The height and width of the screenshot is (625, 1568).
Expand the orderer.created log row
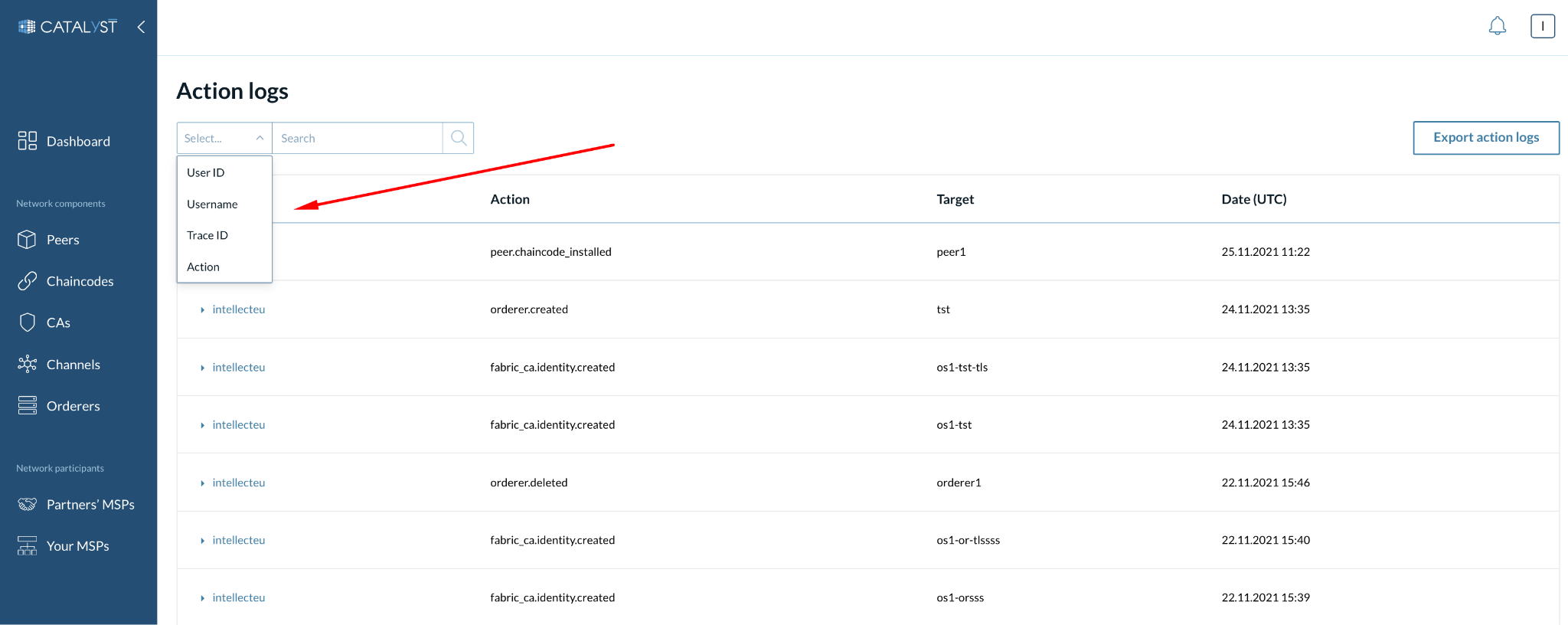[202, 310]
